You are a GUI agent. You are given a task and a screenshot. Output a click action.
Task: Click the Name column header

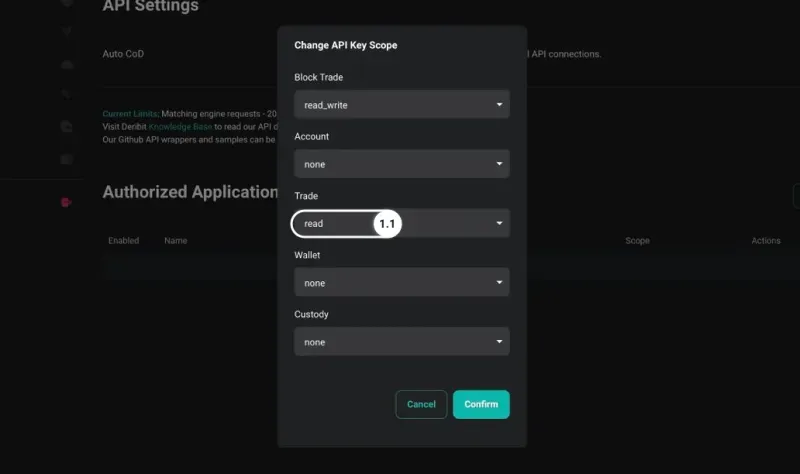pyautogui.click(x=176, y=240)
